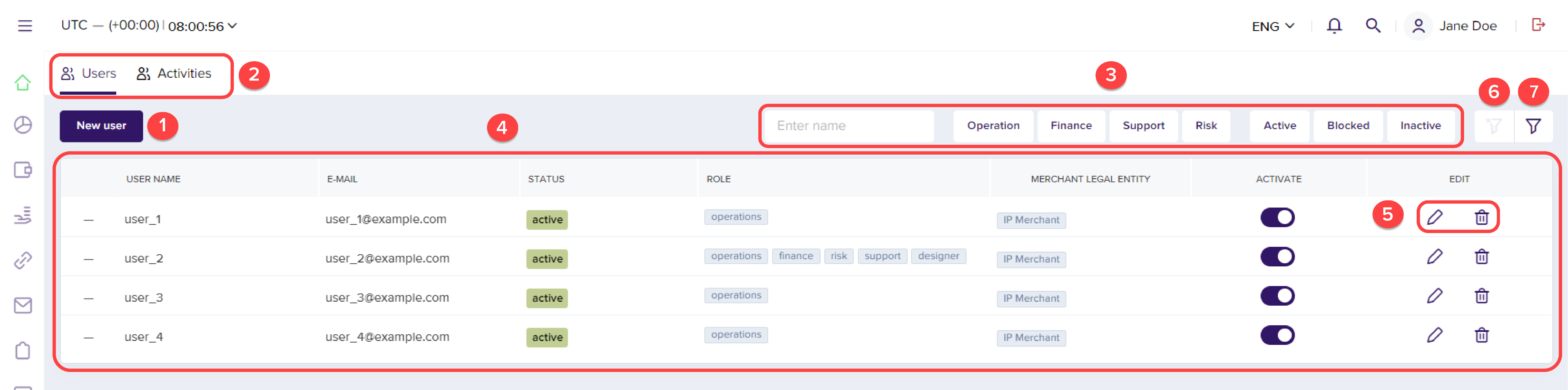
Task: Sort by E-MAIL column header
Action: tap(342, 179)
